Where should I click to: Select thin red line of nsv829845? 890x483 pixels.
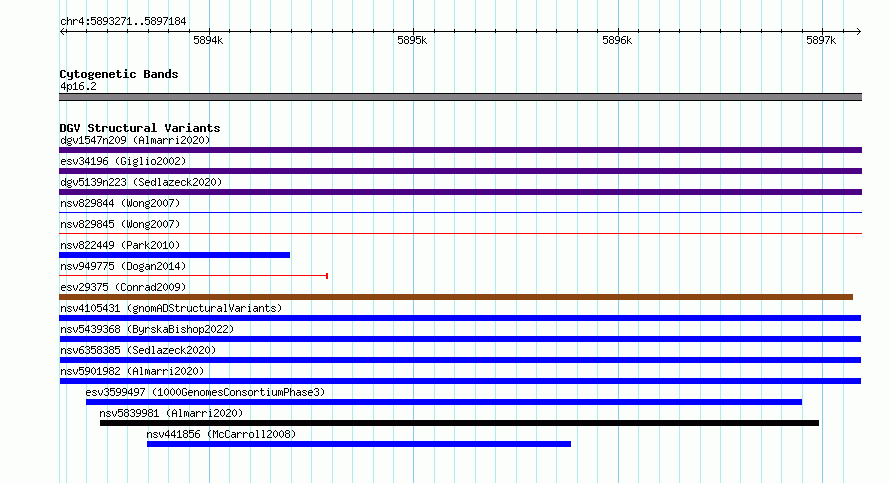[x=460, y=233]
